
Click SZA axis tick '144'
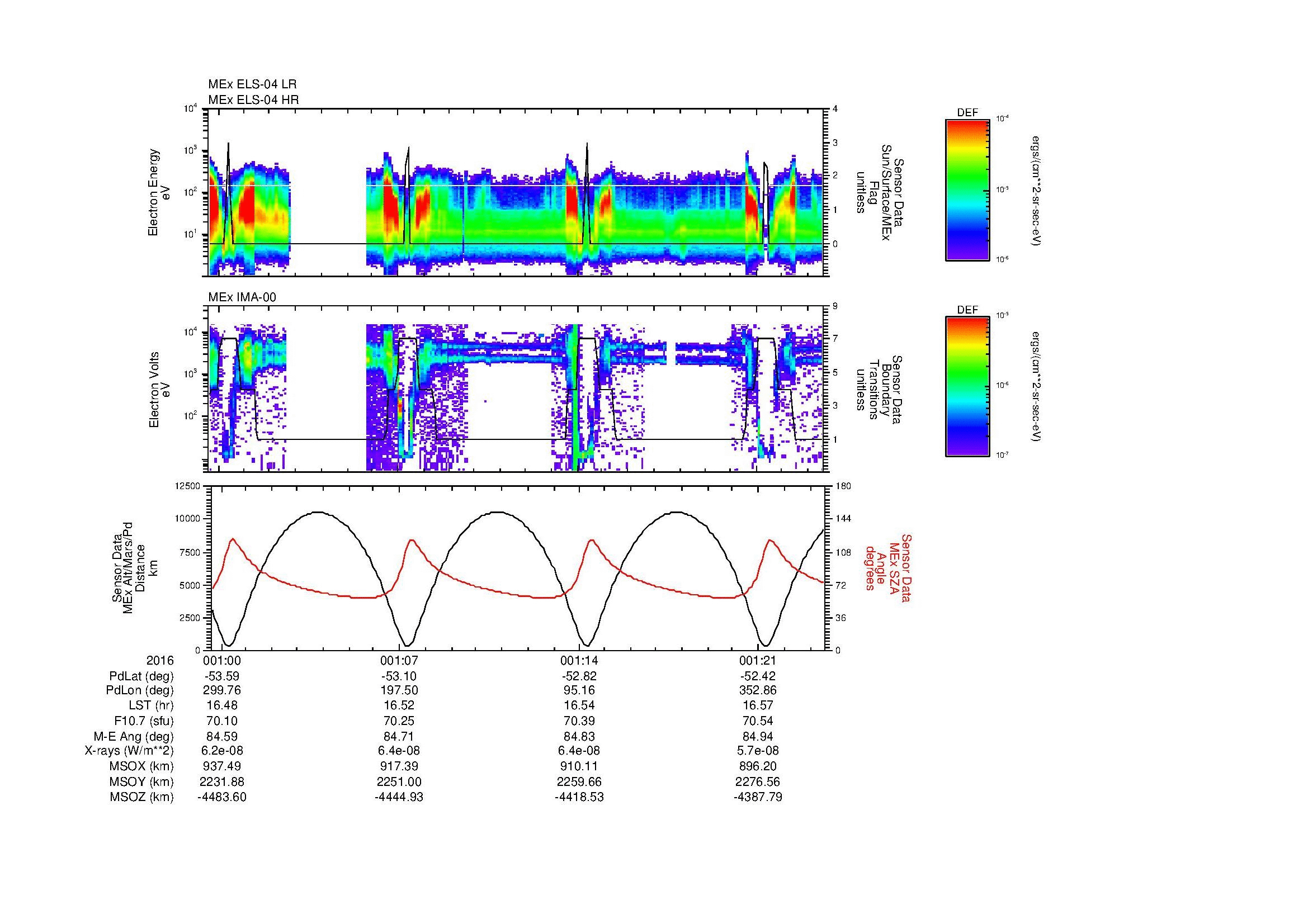coord(843,519)
